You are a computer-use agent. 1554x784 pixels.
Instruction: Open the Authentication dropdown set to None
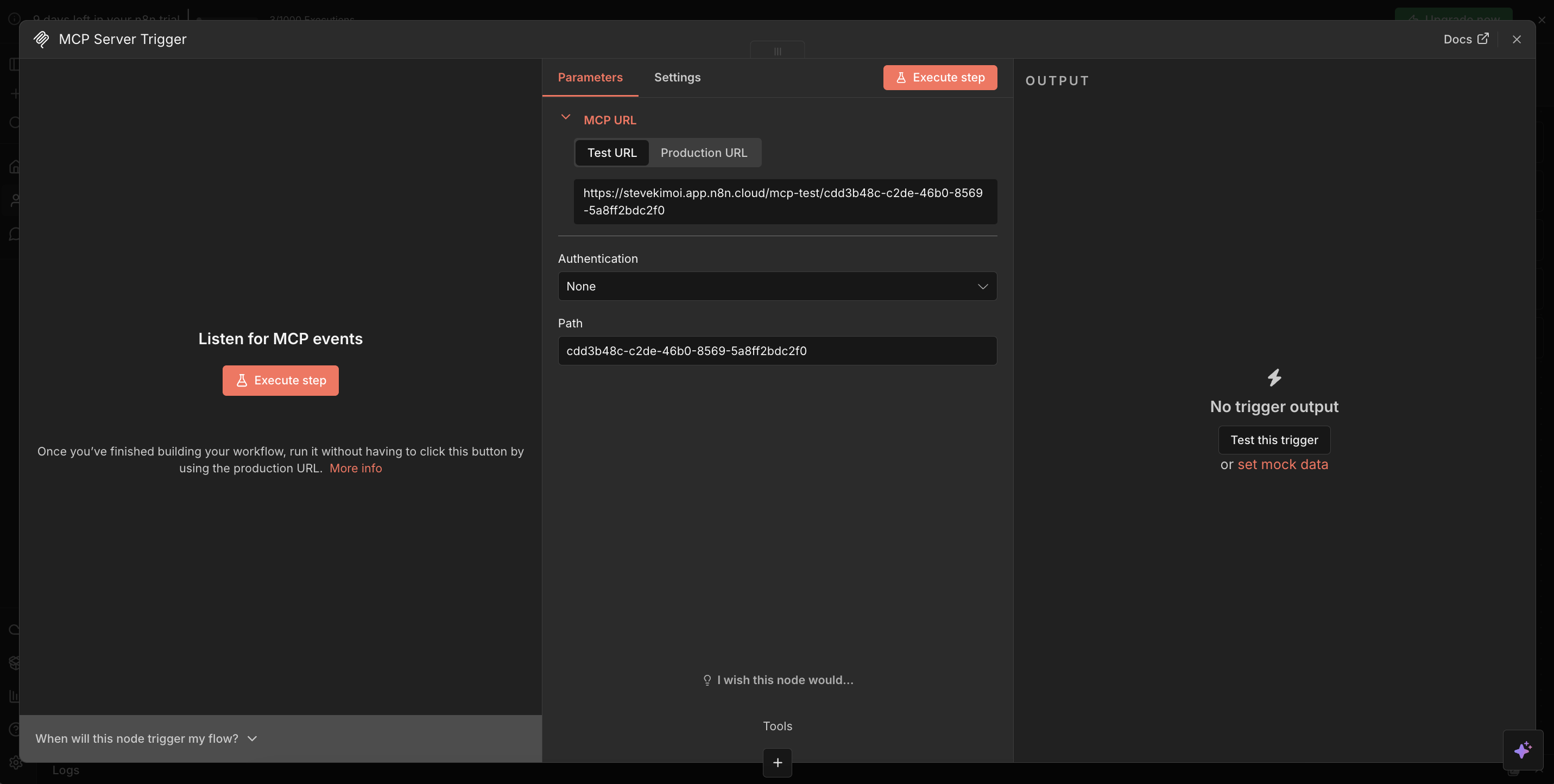pyautogui.click(x=777, y=286)
